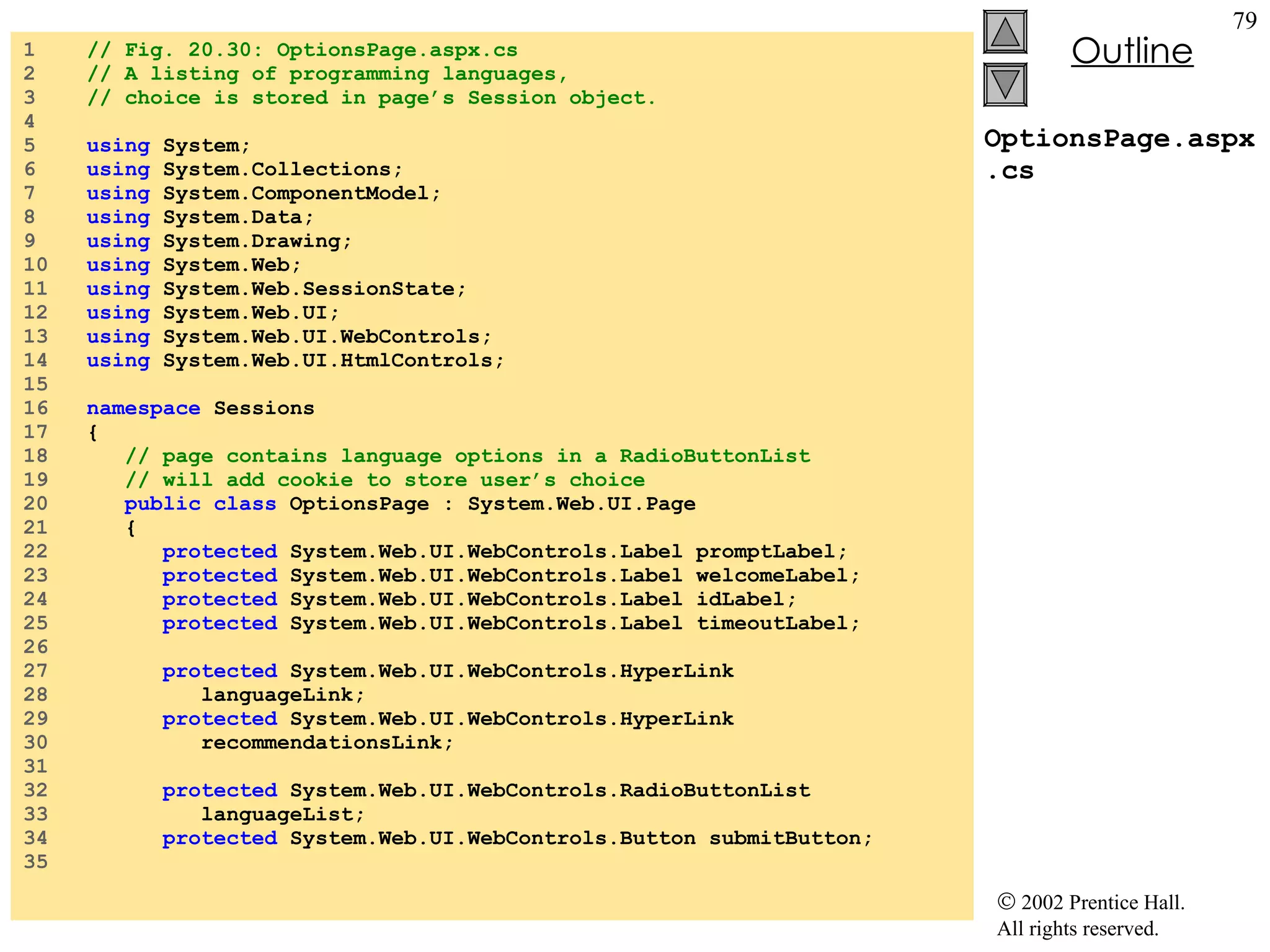This screenshot has height=952, width=1270.
Task: Click the 'using System.Collections;' line
Action: tap(244, 169)
